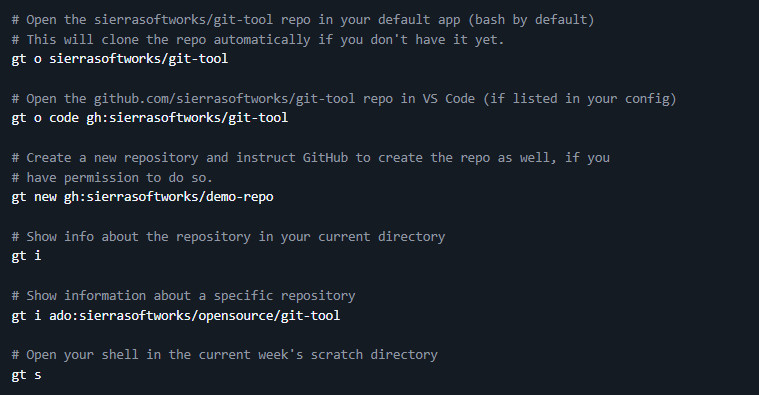Click the word 'code' in second command
The width and height of the screenshot is (759, 395).
pyautogui.click(x=64, y=118)
